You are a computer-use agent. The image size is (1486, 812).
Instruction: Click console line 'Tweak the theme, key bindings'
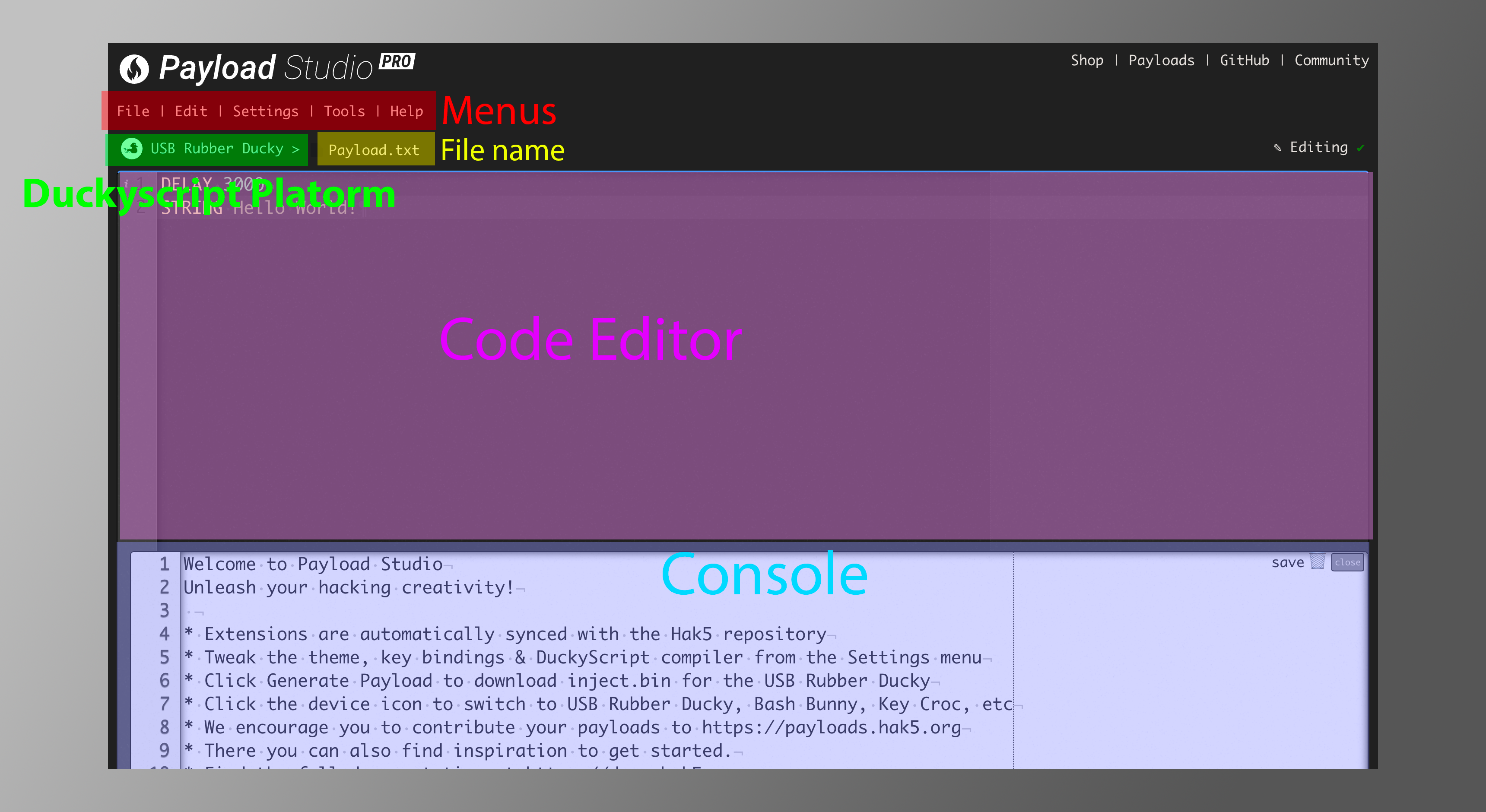point(583,657)
